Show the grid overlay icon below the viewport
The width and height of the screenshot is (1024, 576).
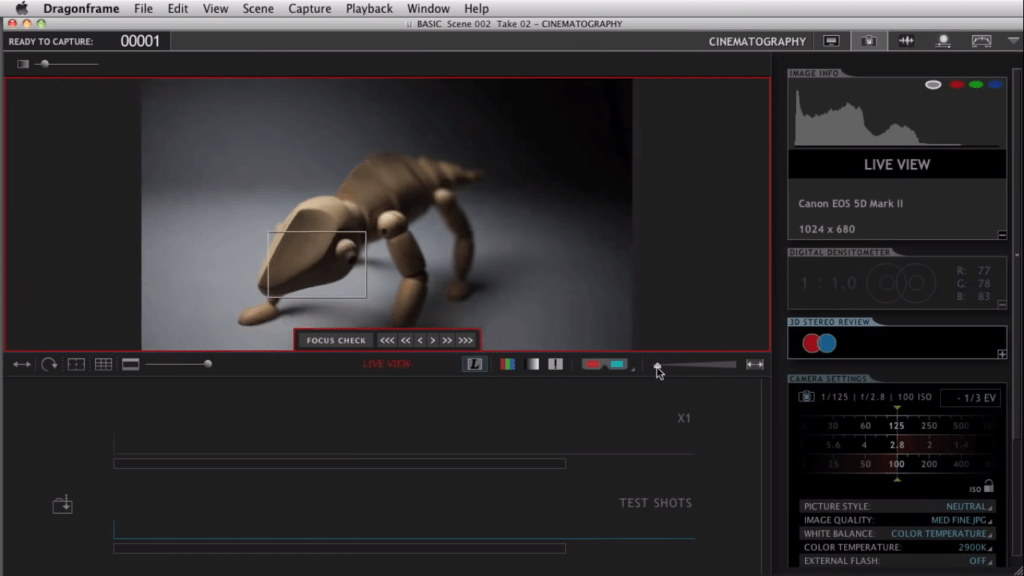102,364
